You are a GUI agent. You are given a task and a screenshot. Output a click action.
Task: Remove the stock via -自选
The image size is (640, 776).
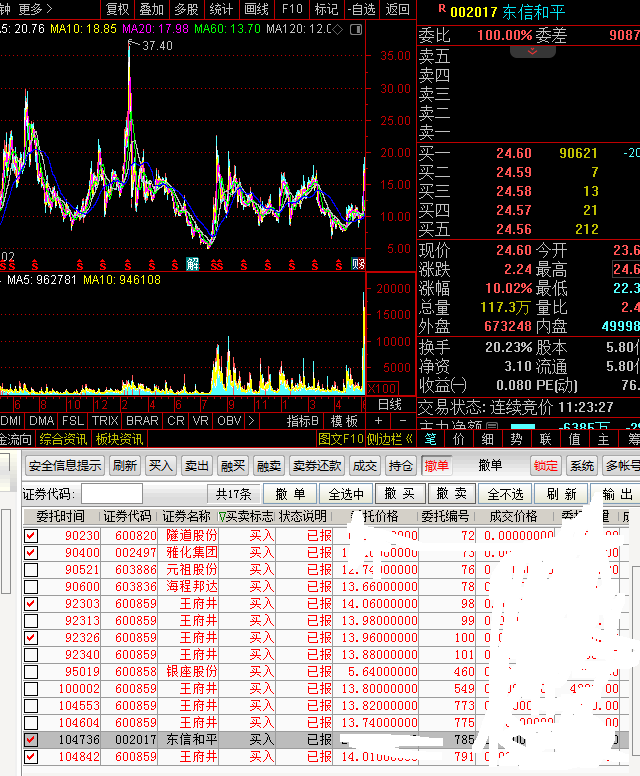pos(362,9)
